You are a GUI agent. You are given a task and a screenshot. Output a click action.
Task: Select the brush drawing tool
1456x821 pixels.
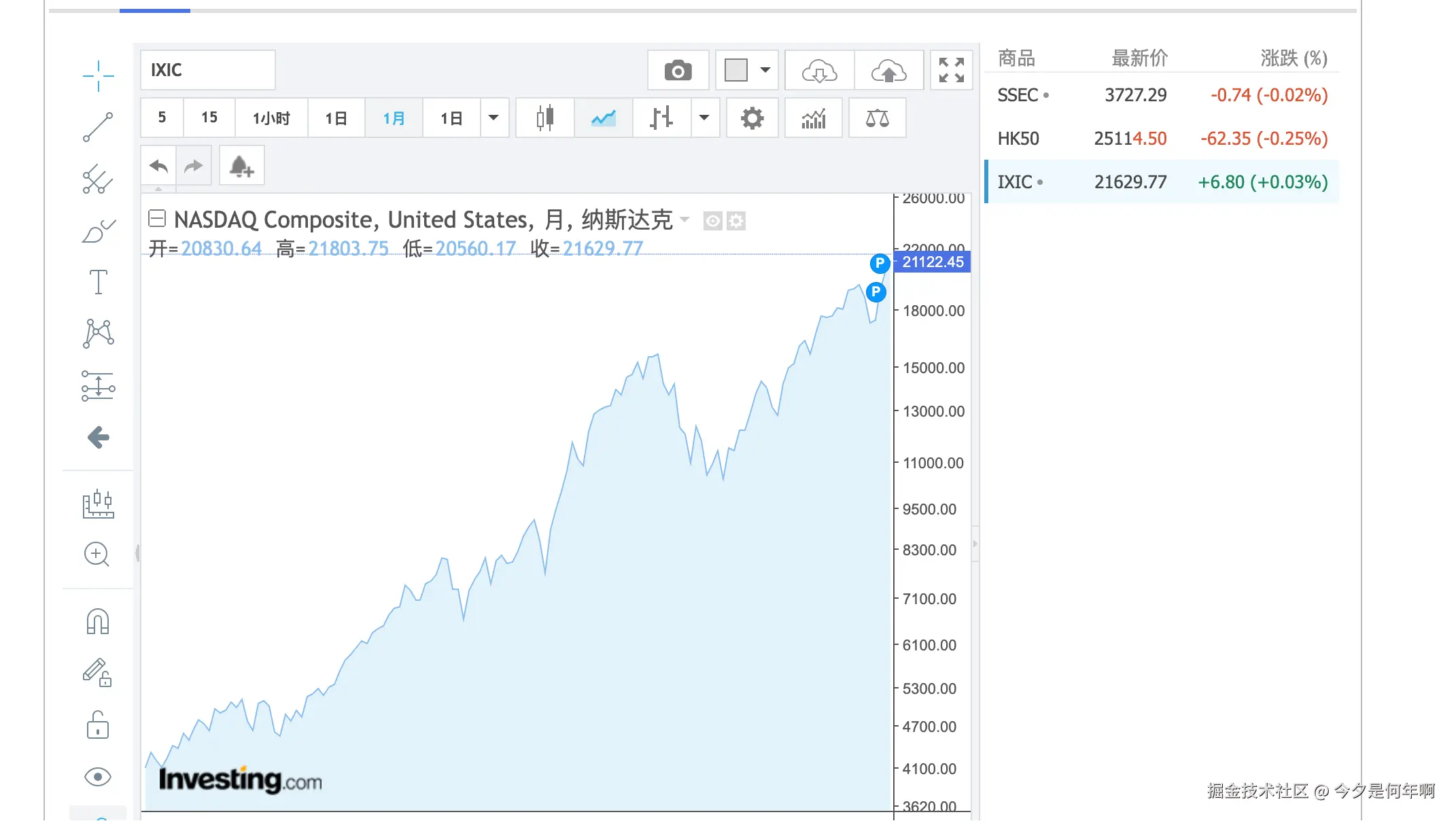[98, 231]
